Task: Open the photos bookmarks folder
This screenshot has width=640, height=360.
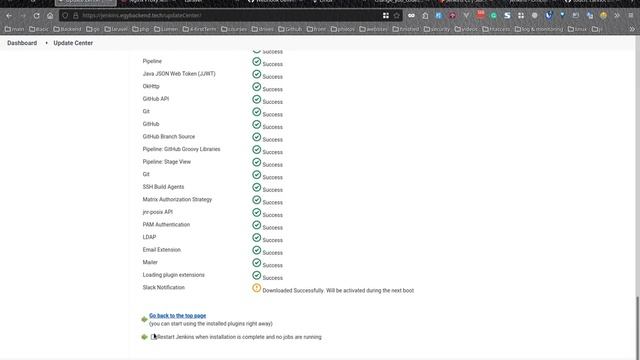Action: click(342, 29)
